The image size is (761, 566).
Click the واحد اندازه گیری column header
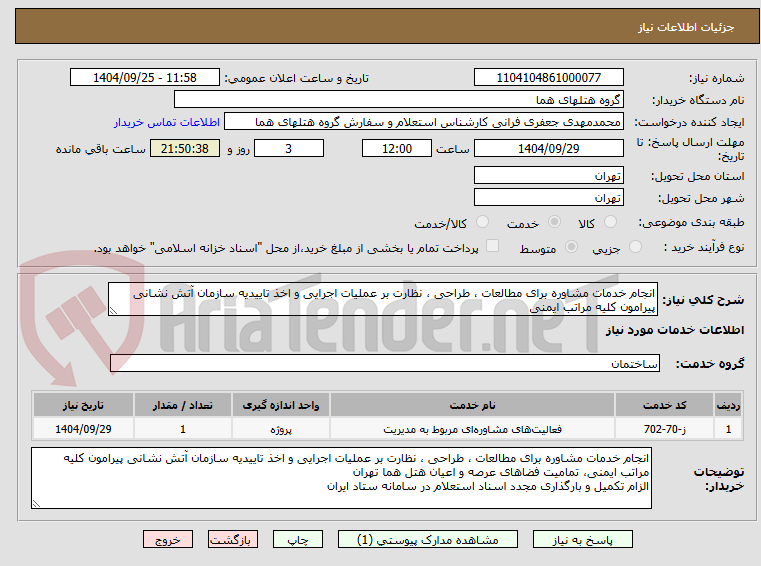pyautogui.click(x=281, y=405)
